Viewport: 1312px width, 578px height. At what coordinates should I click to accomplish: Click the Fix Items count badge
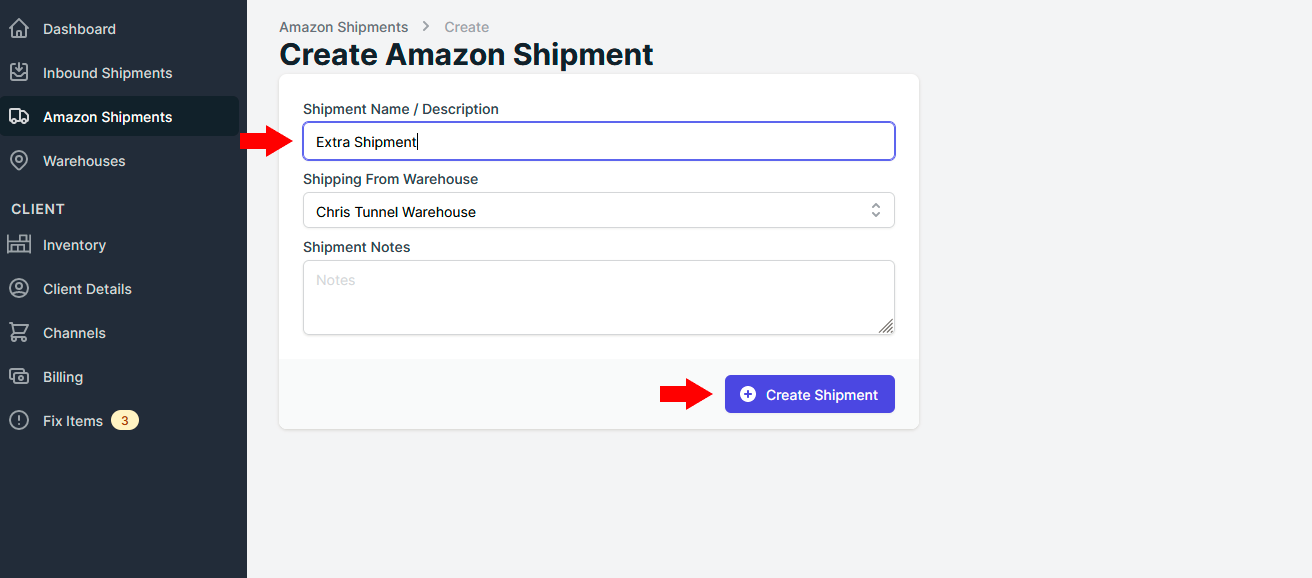[x=125, y=421]
